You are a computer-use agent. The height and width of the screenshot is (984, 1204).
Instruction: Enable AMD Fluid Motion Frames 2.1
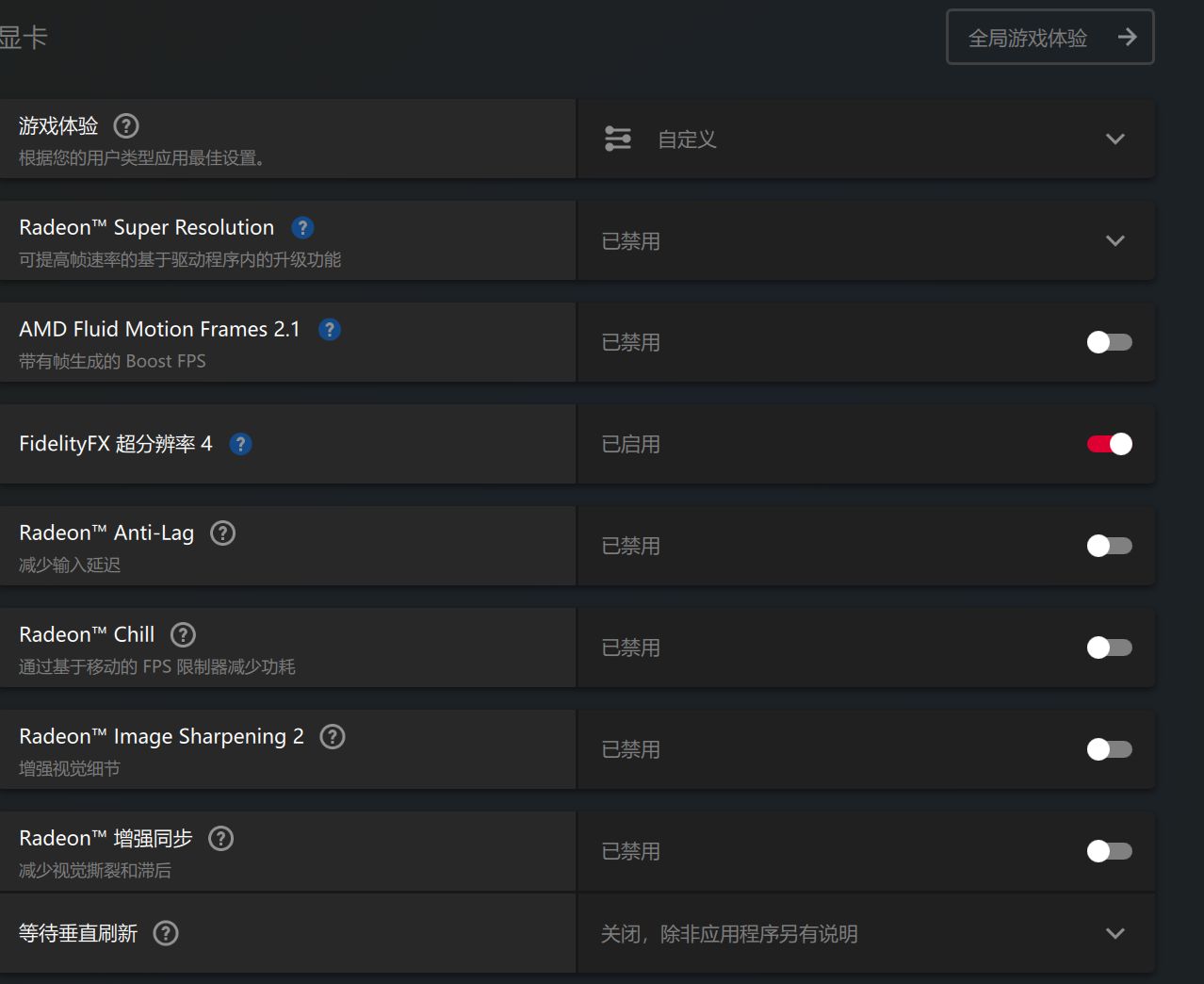(1109, 342)
